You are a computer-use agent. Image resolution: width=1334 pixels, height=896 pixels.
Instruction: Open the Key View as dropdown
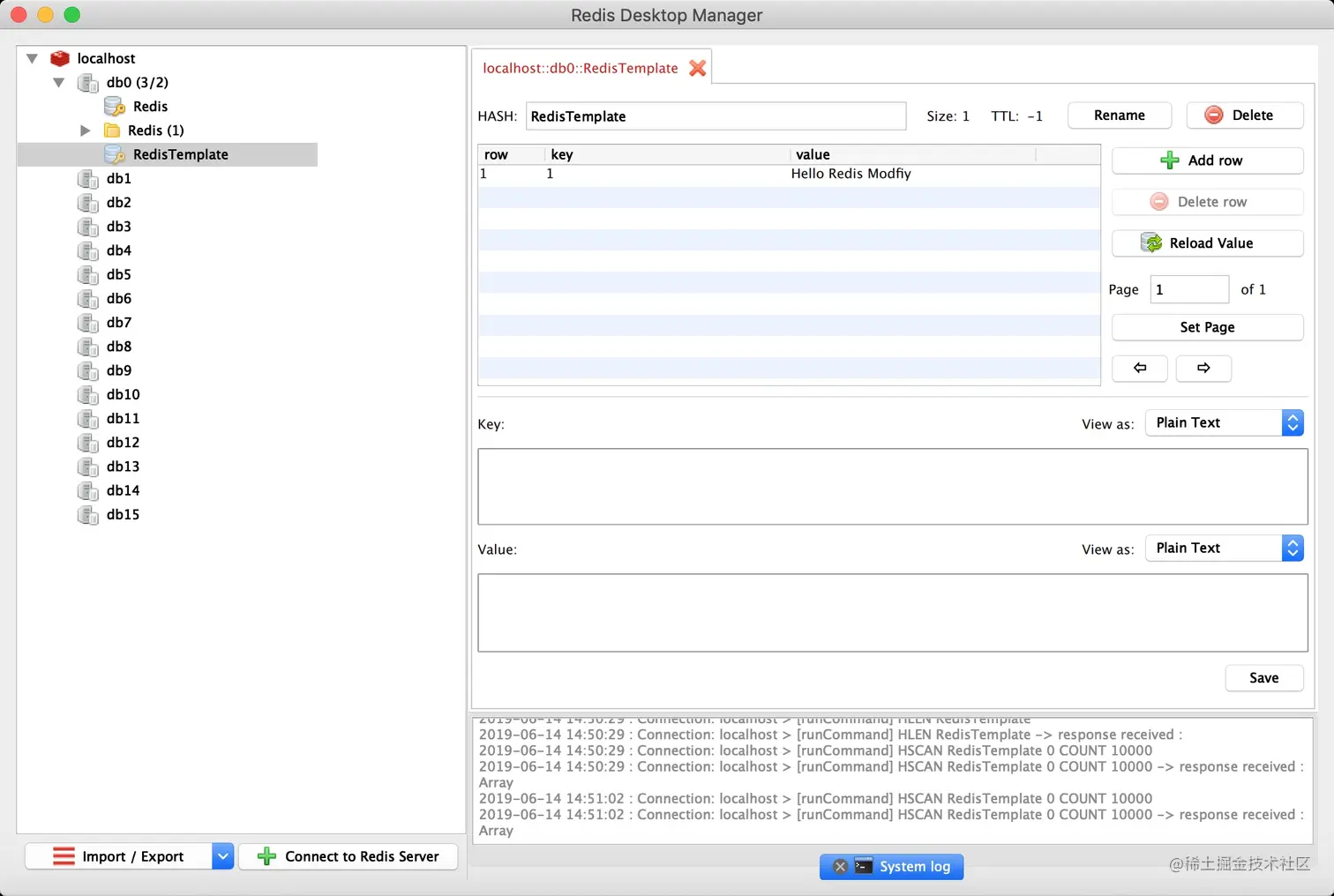tap(1225, 422)
